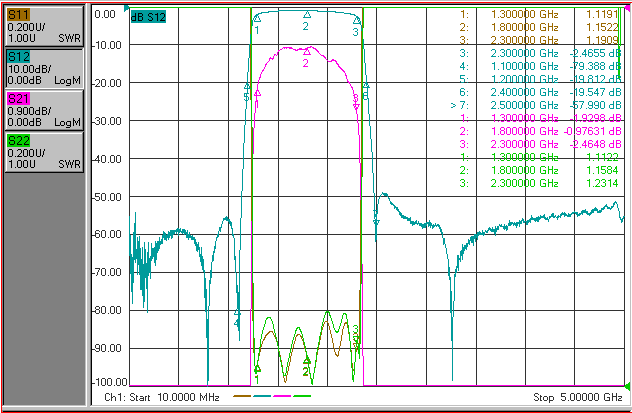Click the teal S12 trace legend line
This screenshot has width=632, height=413.
(262, 396)
